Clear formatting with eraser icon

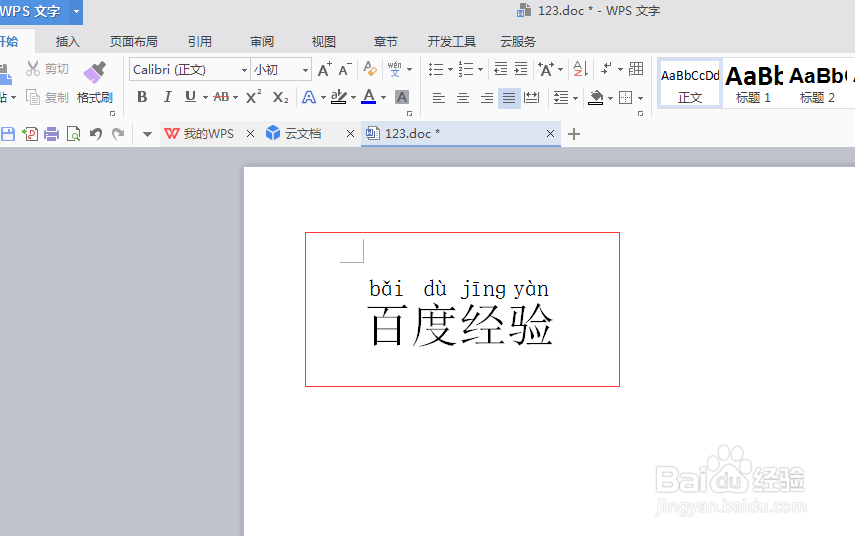370,69
